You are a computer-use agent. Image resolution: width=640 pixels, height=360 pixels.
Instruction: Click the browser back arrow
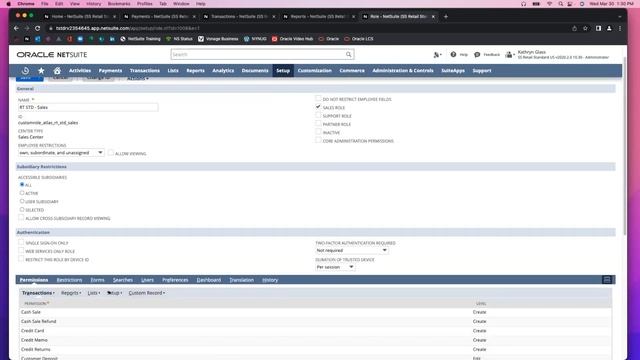(16, 28)
